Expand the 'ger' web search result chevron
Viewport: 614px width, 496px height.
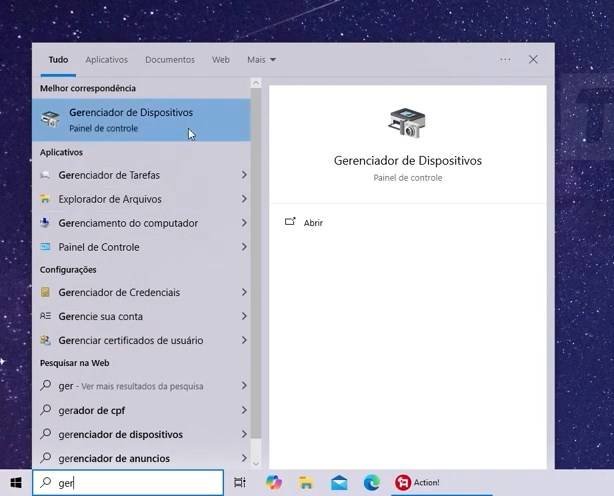click(244, 386)
